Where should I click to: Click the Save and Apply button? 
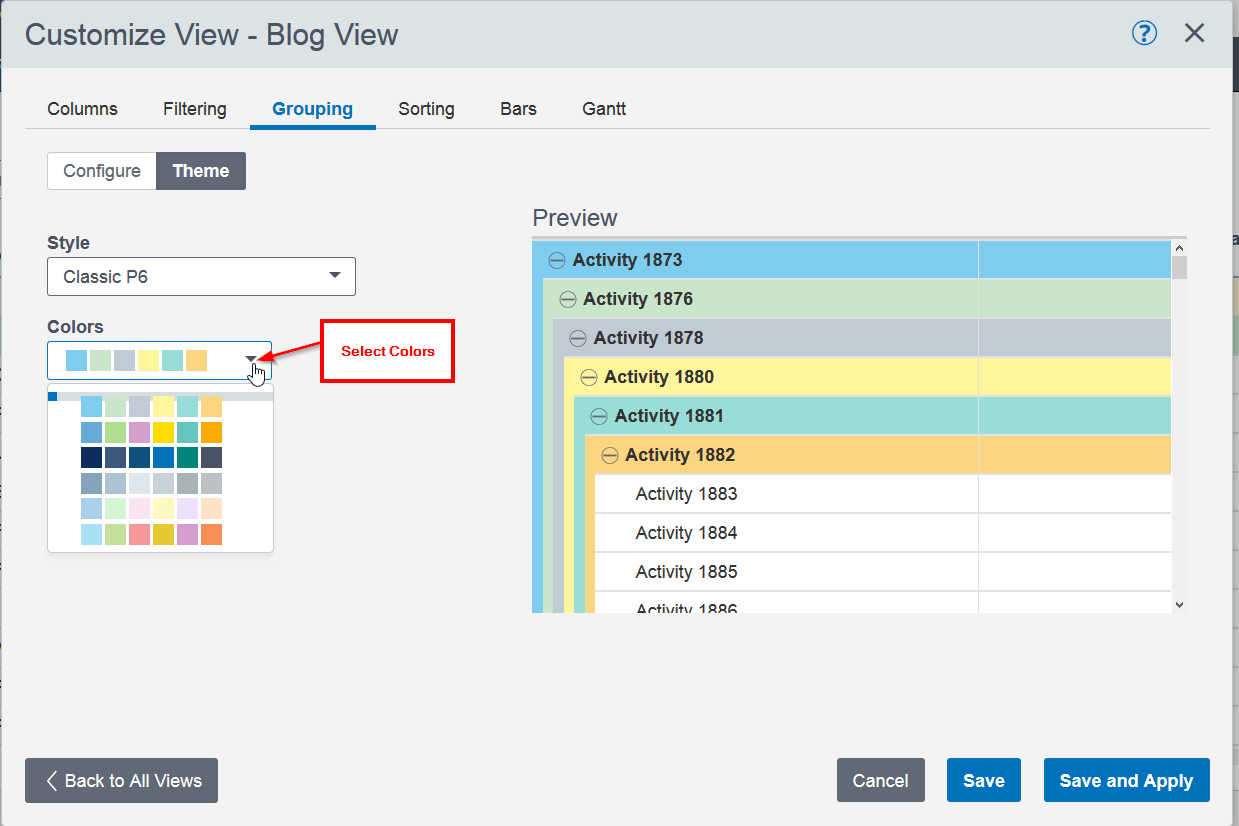point(1126,781)
